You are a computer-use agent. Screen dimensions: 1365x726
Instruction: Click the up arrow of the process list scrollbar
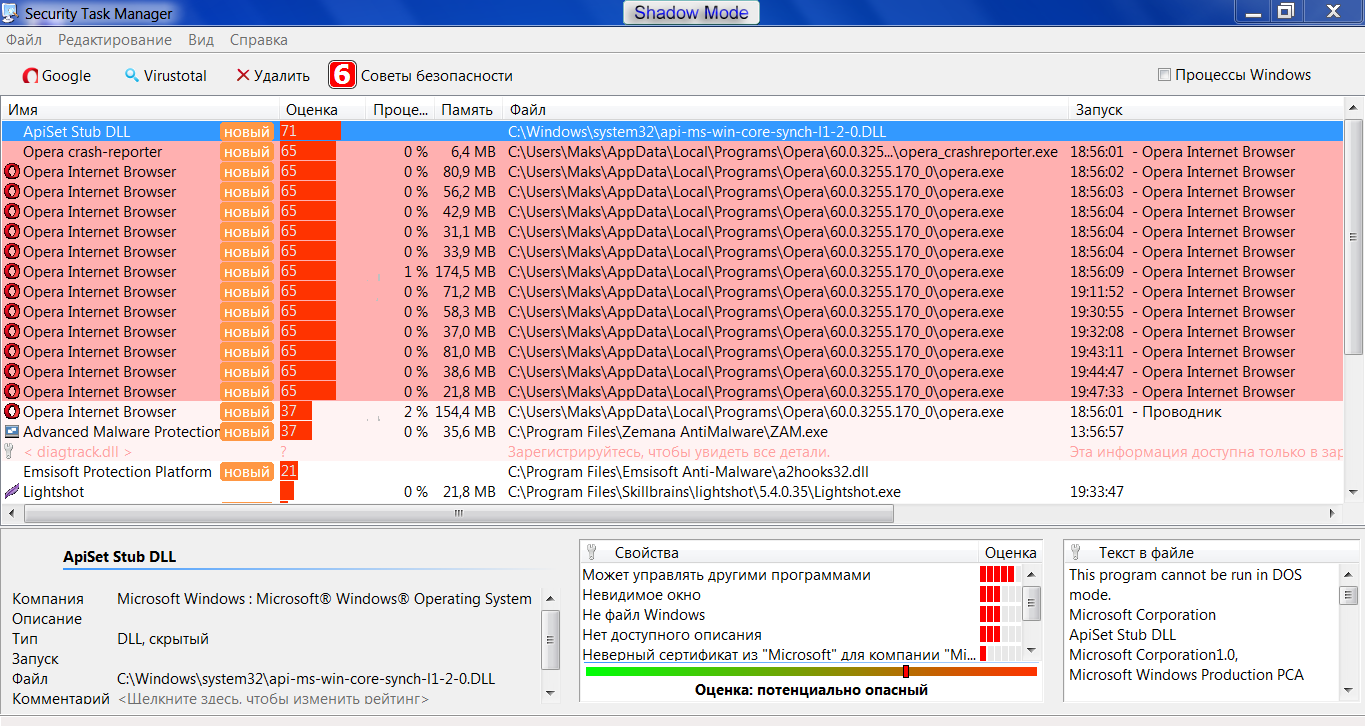click(1354, 109)
